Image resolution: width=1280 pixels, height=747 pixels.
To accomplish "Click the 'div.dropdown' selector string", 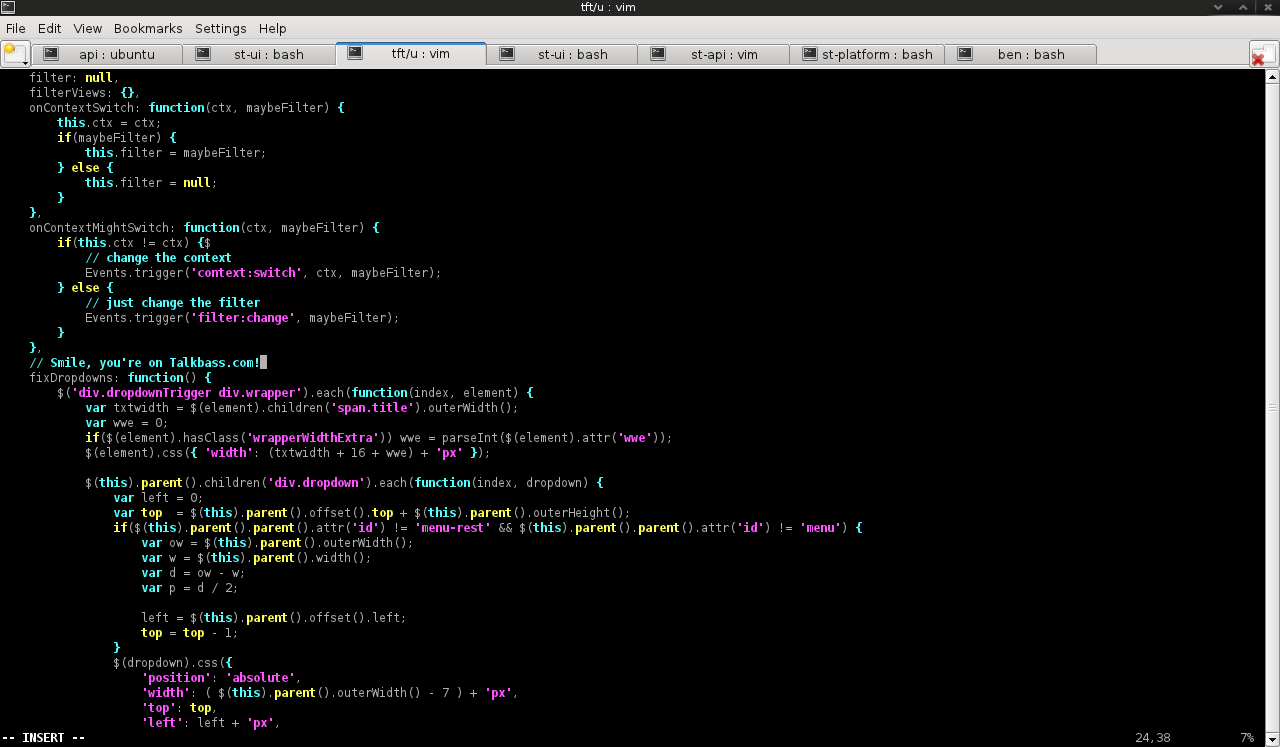I will tap(317, 482).
